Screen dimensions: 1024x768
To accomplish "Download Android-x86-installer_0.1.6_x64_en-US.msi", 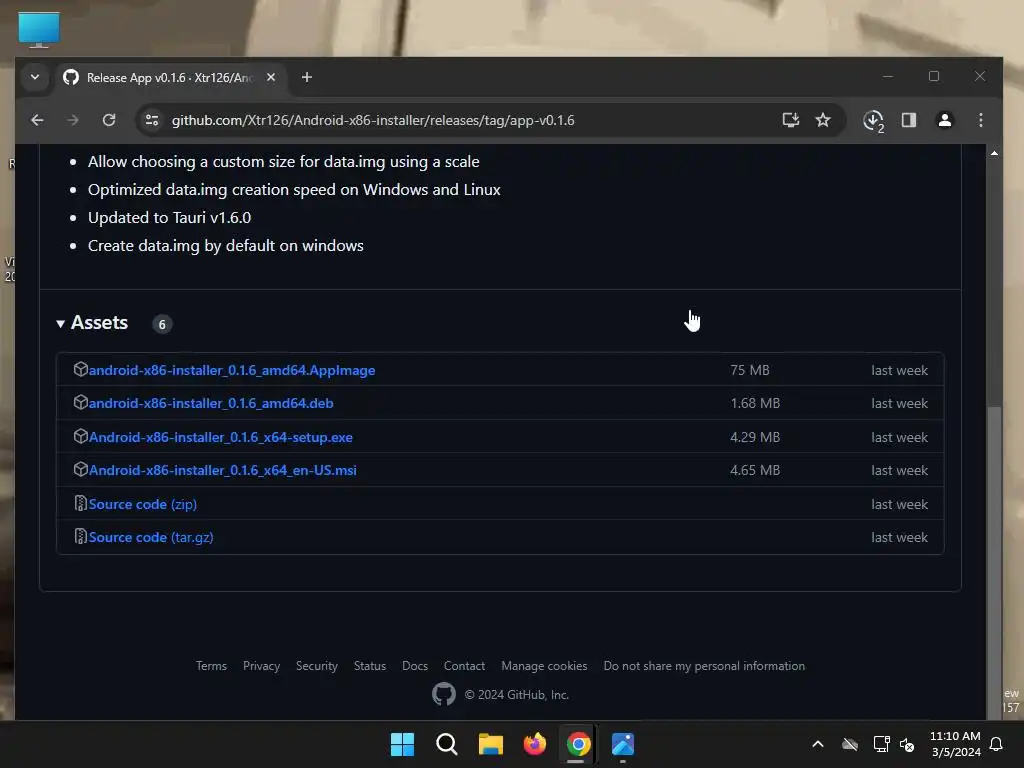I will point(223,470).
